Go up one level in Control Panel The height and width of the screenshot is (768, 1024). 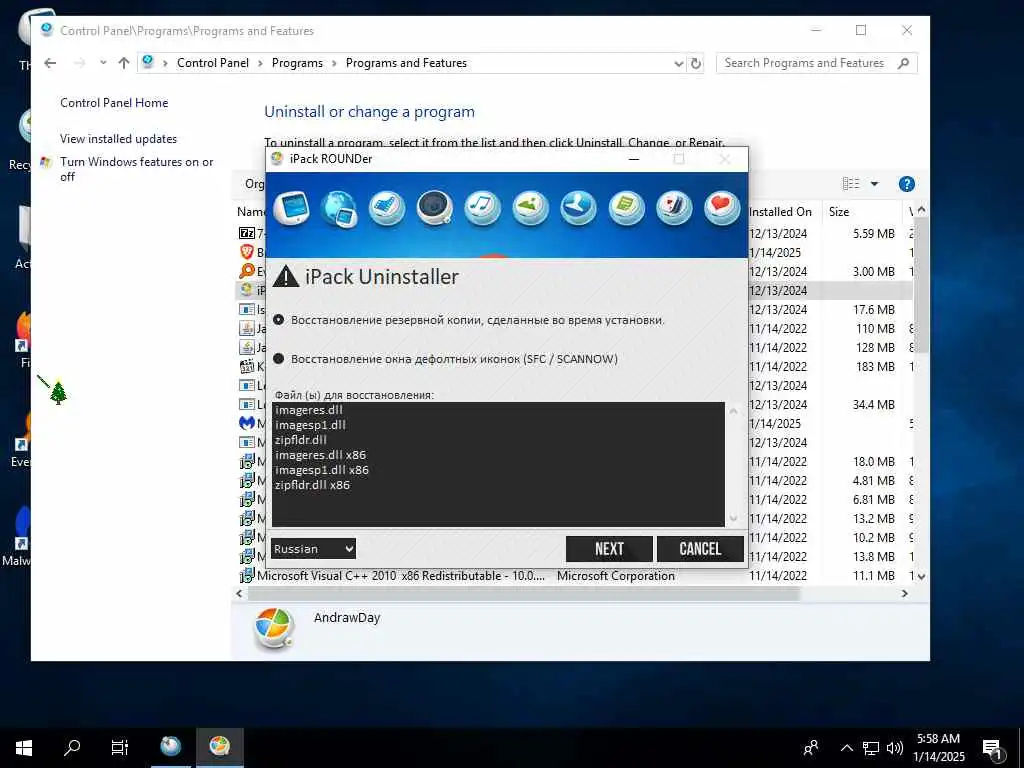[124, 63]
